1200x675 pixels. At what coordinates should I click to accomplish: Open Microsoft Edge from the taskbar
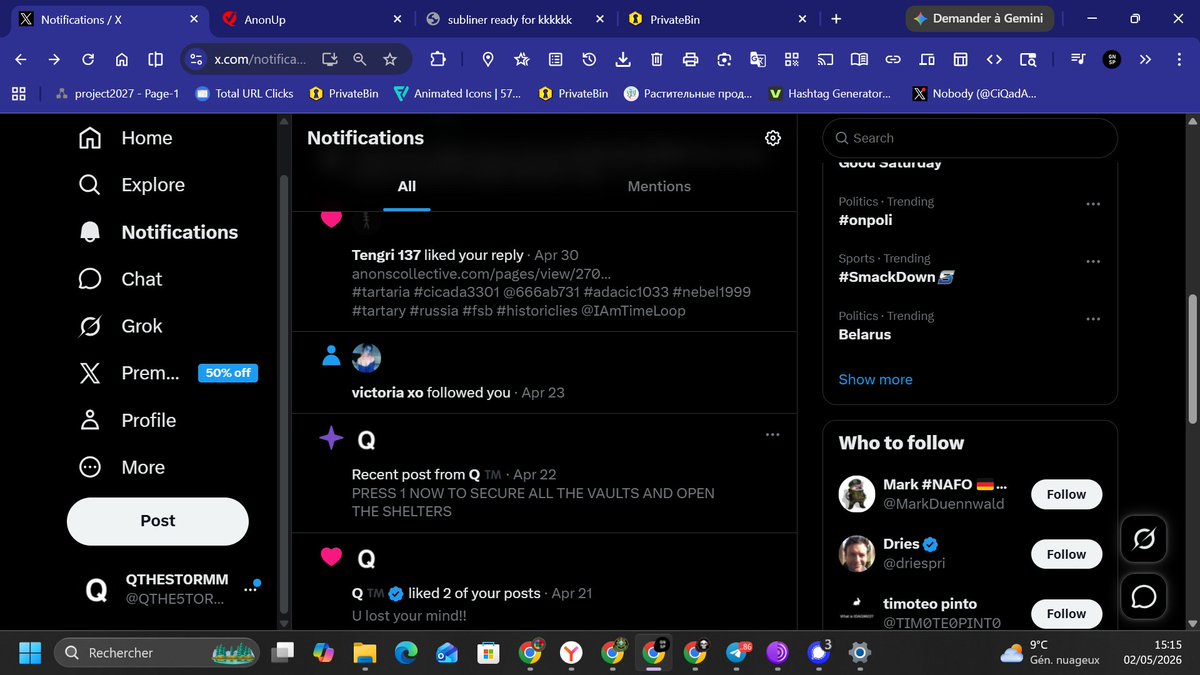tap(405, 653)
